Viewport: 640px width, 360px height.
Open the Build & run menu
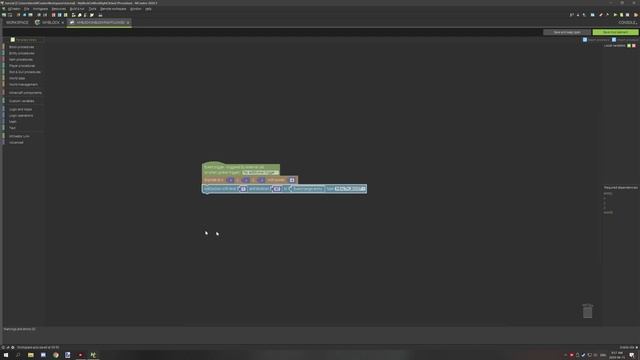click(x=77, y=9)
